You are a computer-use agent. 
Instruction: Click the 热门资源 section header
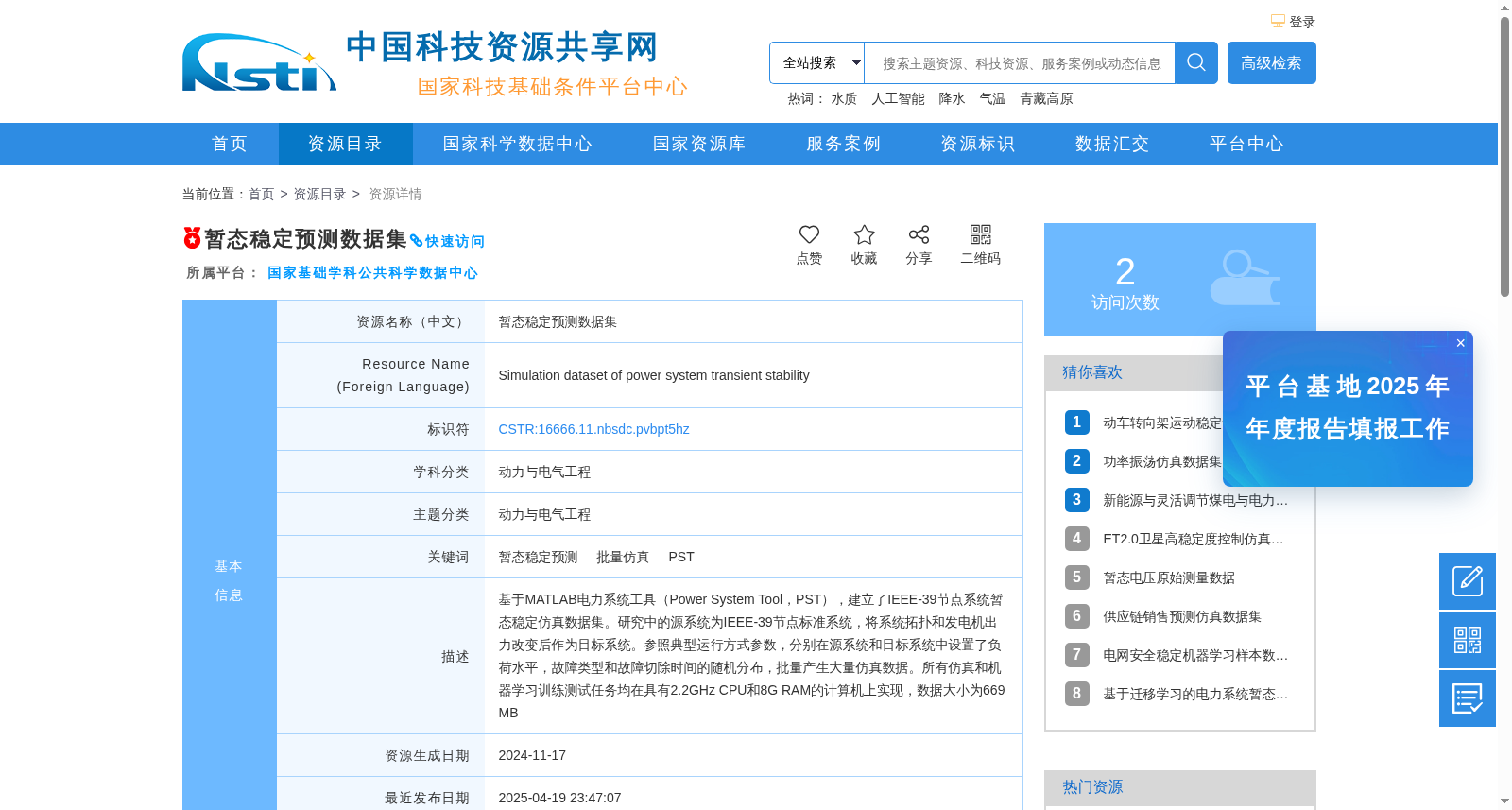click(x=1092, y=787)
